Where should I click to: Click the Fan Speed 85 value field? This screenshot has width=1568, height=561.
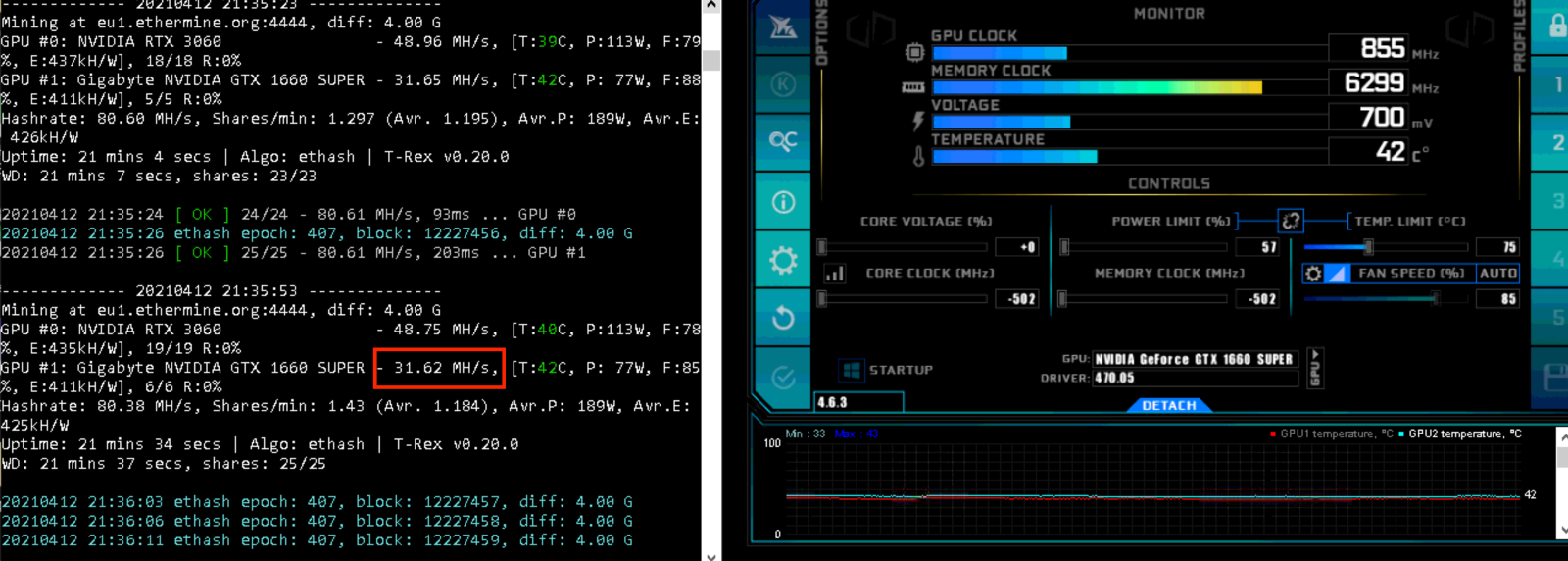pos(1497,299)
